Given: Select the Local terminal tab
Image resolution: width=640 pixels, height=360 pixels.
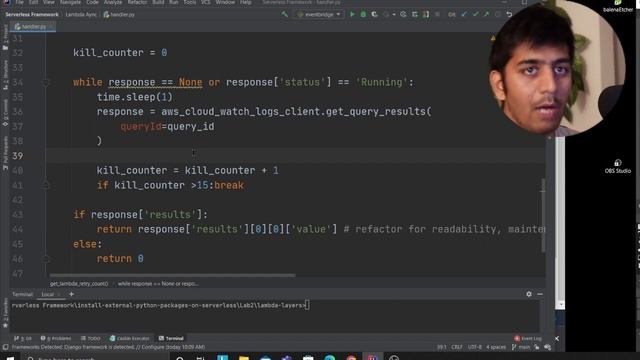Looking at the screenshot, I should pos(48,294).
